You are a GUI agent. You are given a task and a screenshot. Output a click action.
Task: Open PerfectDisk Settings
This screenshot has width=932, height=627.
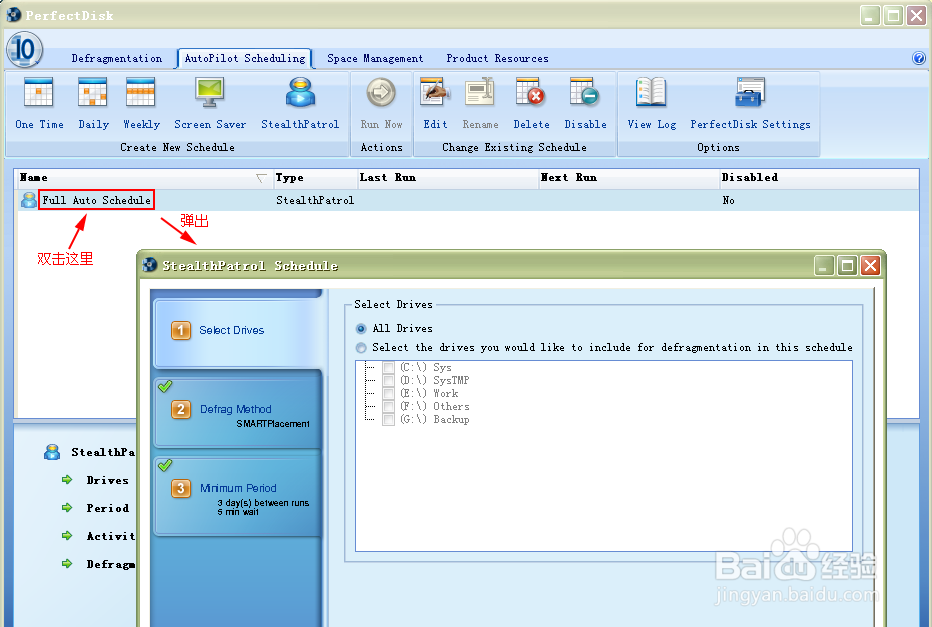coord(750,102)
